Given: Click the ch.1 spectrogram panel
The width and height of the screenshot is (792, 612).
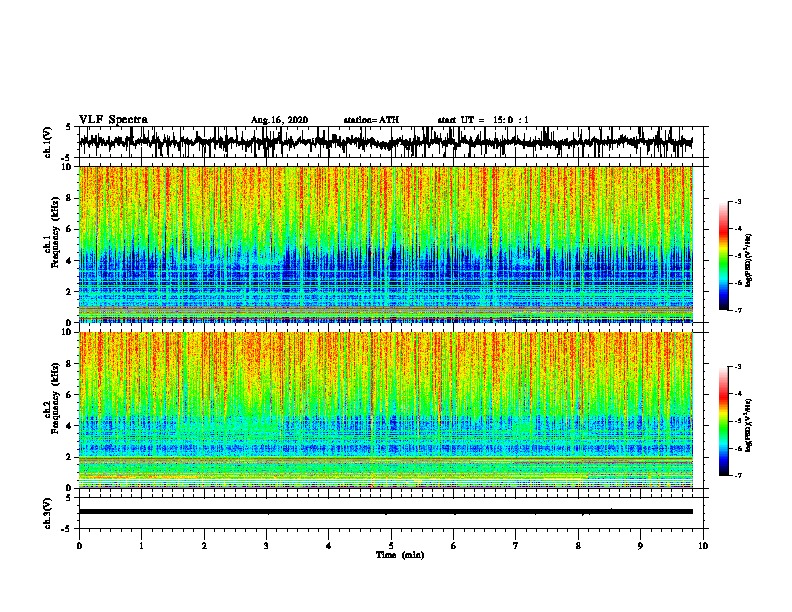Looking at the screenshot, I should pyautogui.click(x=385, y=244).
